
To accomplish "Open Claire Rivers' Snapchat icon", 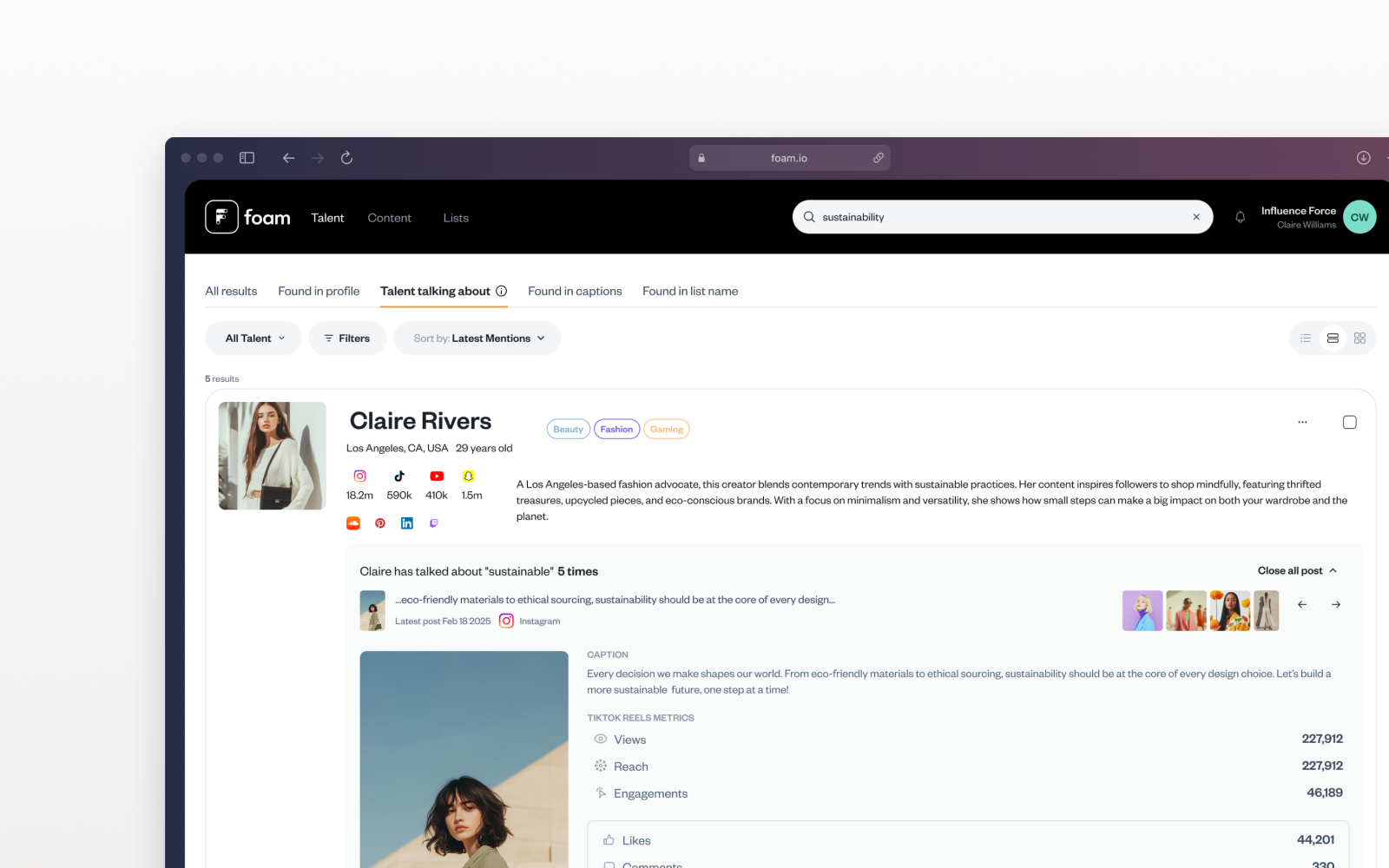I will (469, 476).
